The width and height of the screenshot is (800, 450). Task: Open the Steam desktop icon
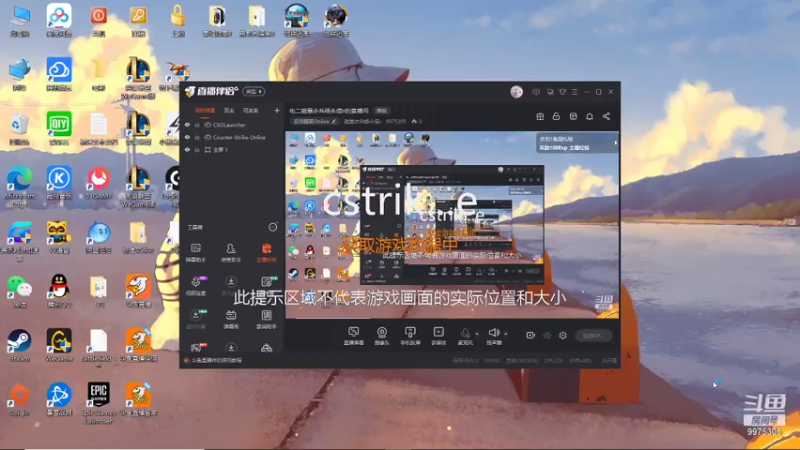tap(19, 345)
